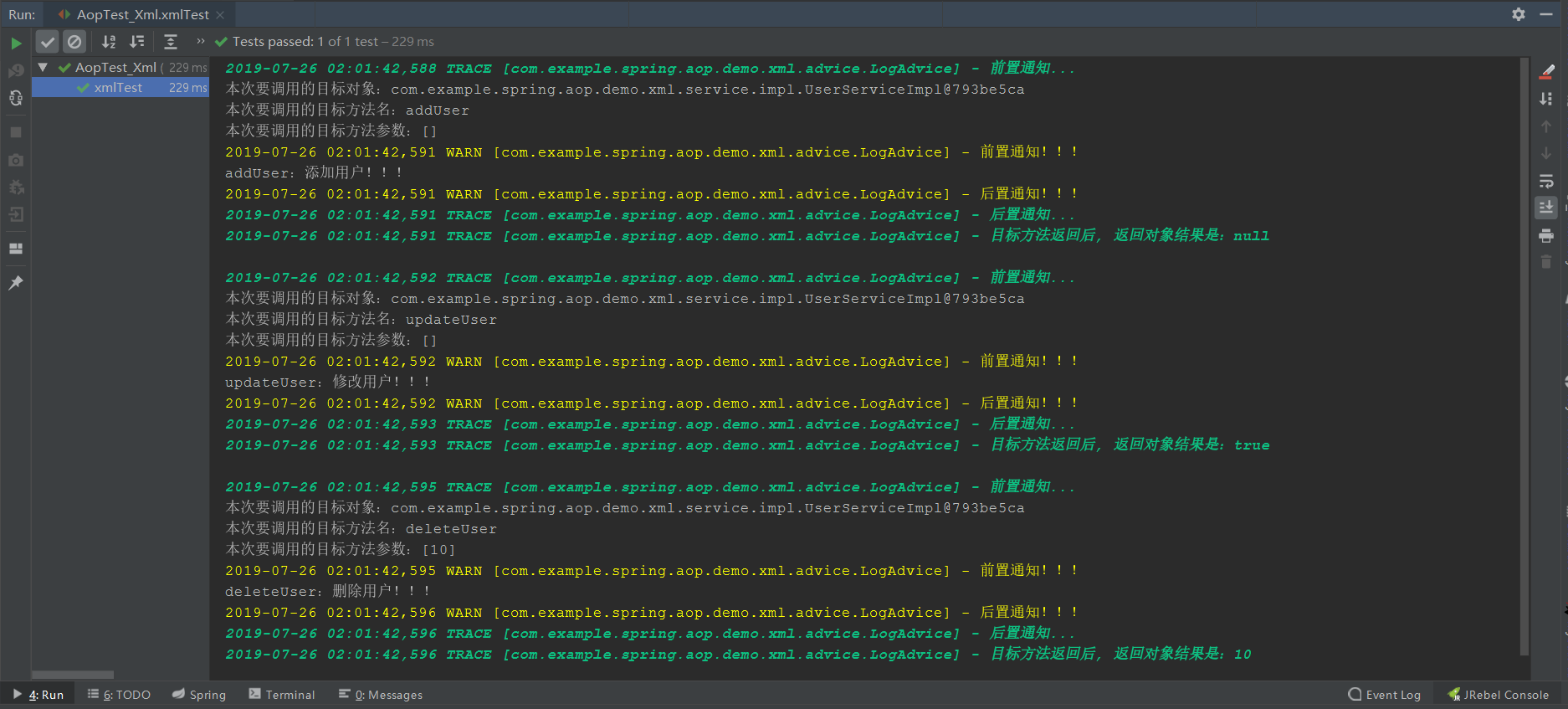This screenshot has width=1568, height=709.
Task: Click the '本次要调用的目标方法名: deleteUser' line
Action: (361, 528)
